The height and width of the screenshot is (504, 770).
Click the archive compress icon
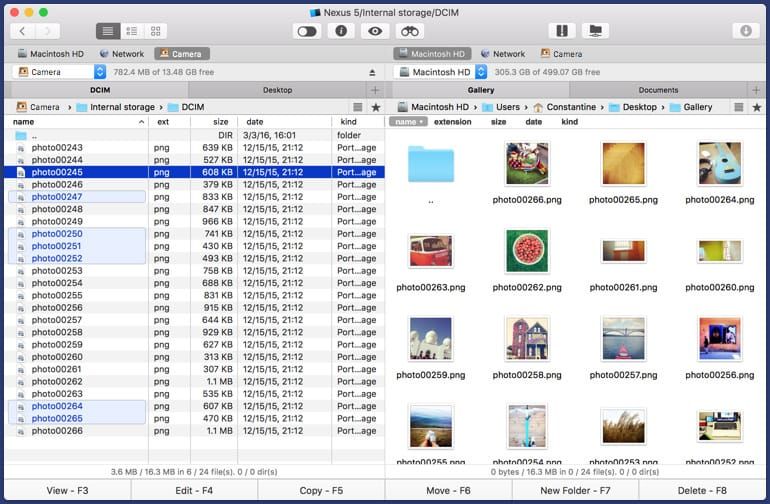point(562,31)
